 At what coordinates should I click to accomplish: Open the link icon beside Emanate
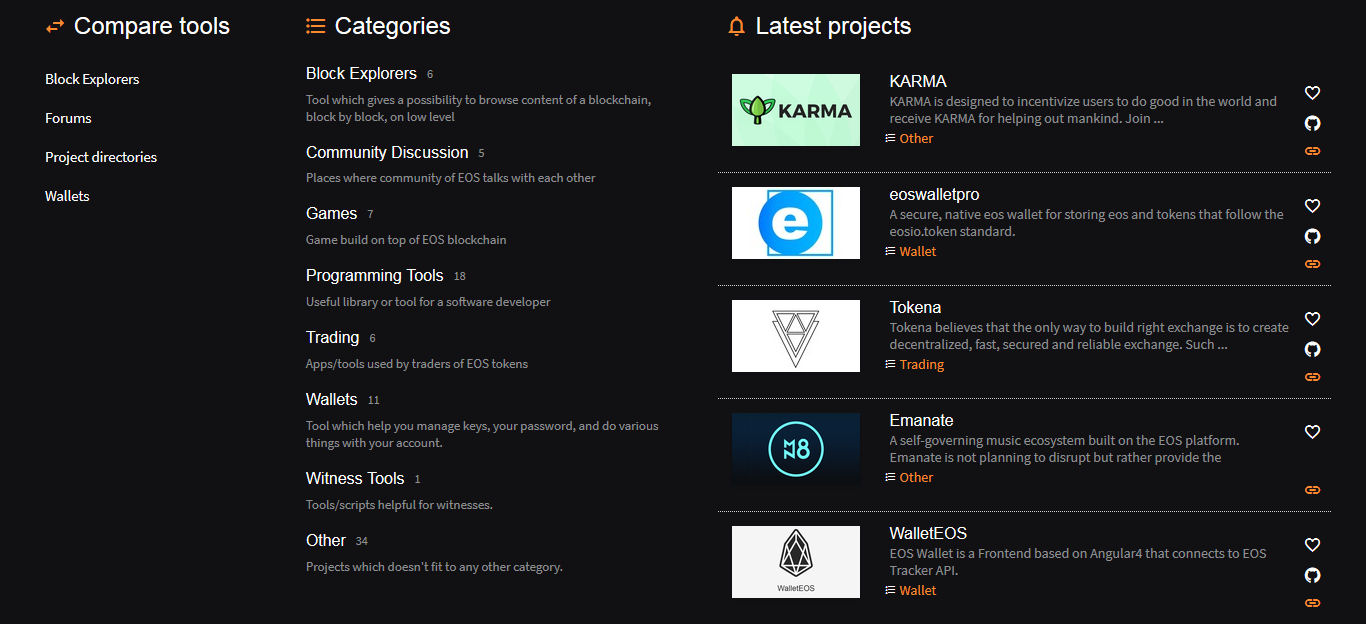point(1312,489)
